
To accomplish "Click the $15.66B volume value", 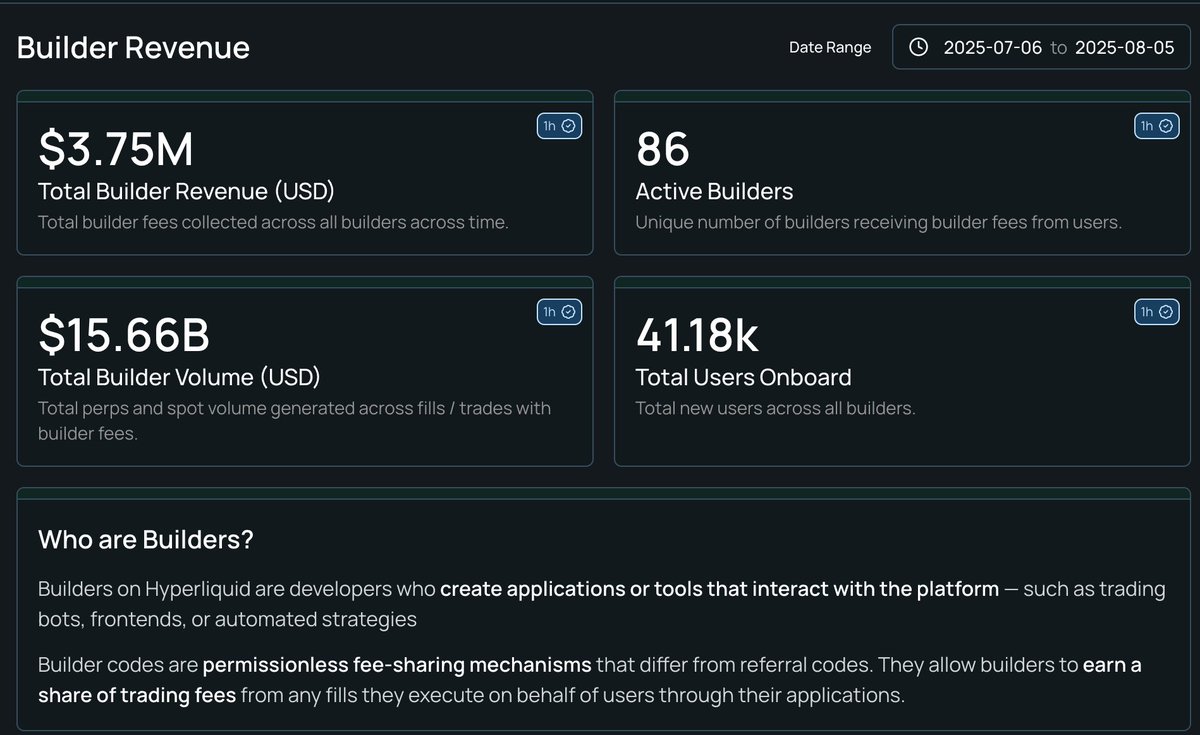I will 124,334.
